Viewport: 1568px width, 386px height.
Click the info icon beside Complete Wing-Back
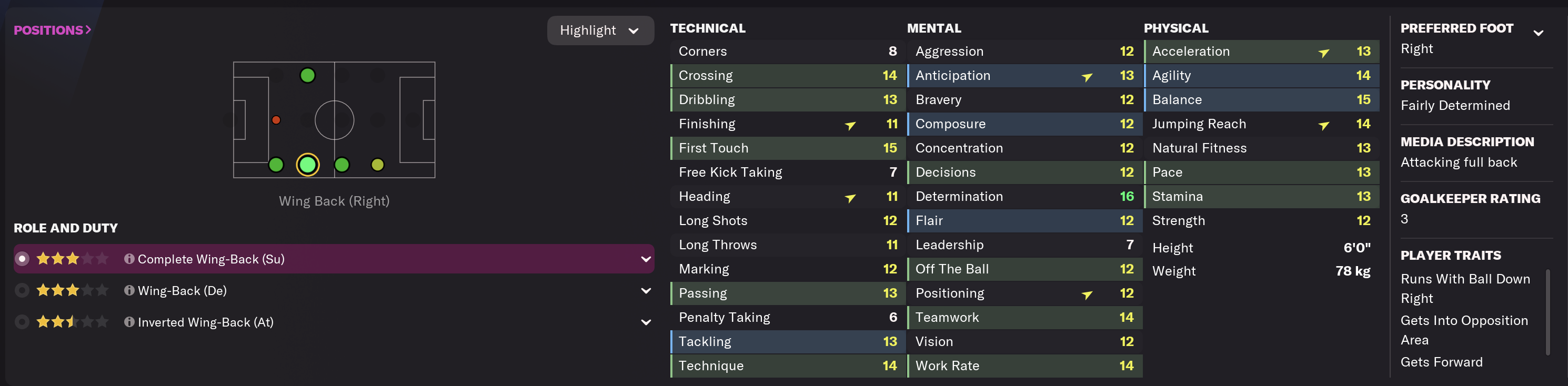coord(129,259)
